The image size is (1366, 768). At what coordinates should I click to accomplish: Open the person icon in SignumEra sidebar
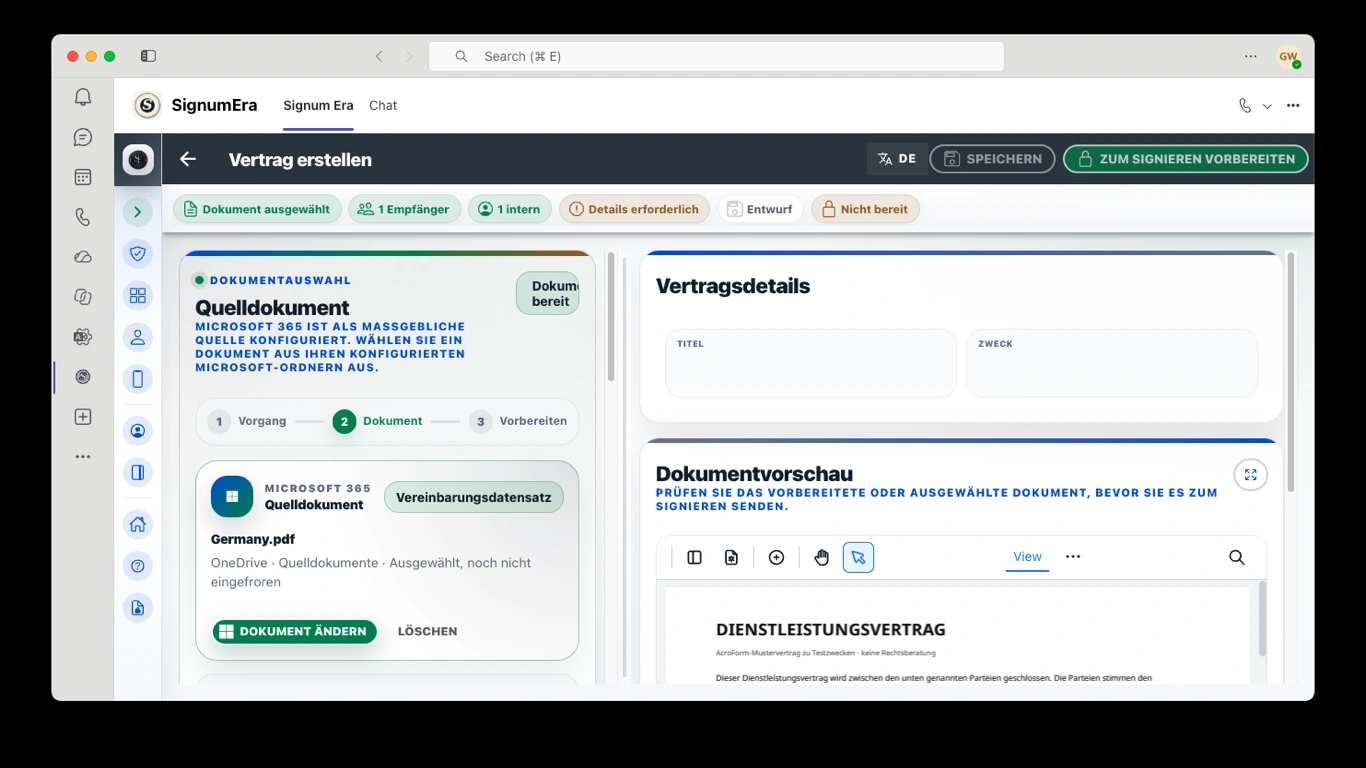pyautogui.click(x=138, y=337)
